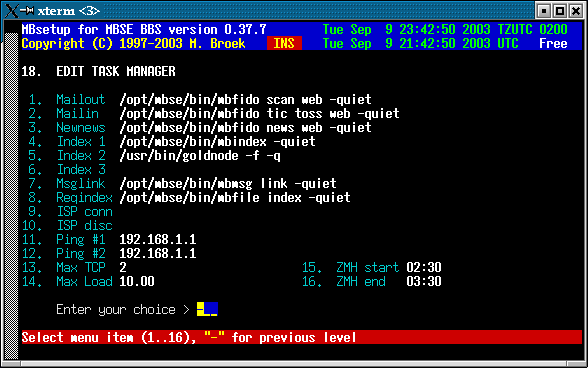
Task: Click the ZMH start time 02:30
Action: (x=424, y=267)
